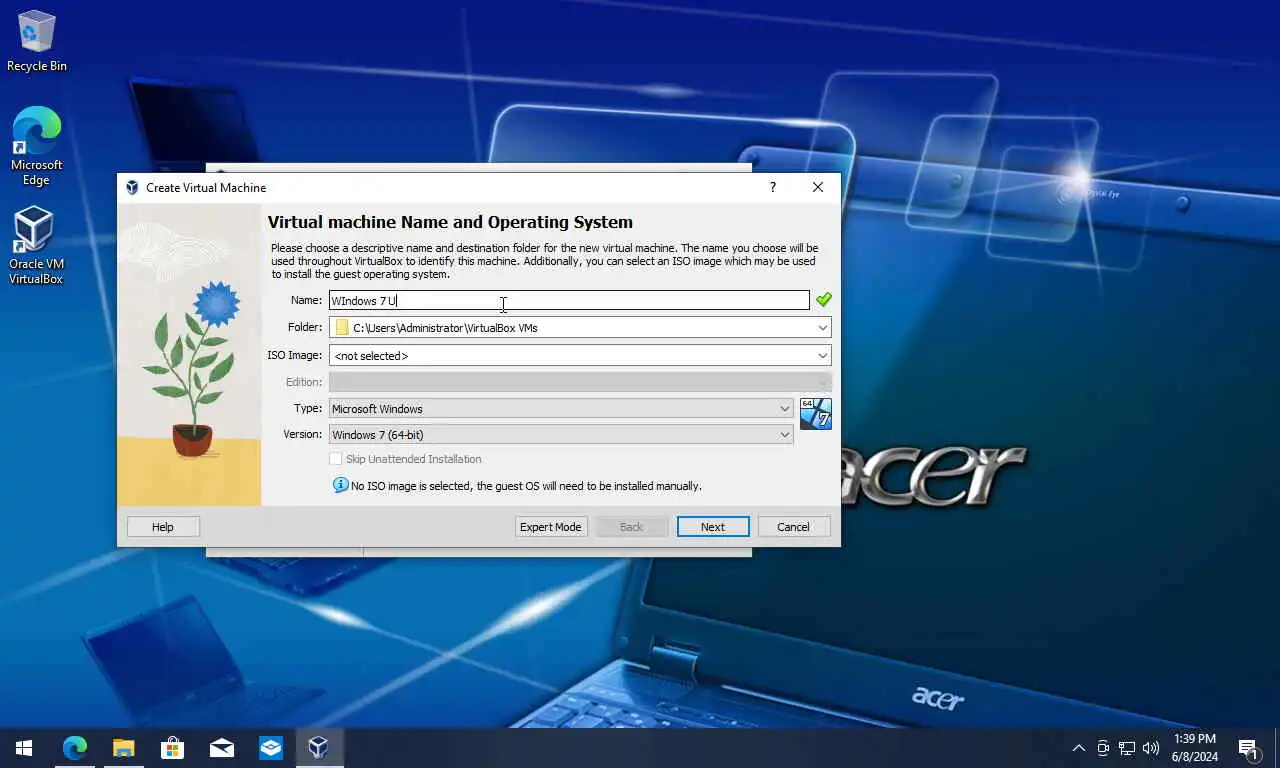Open the Windows Start menu
The width and height of the screenshot is (1280, 768).
tap(24, 747)
